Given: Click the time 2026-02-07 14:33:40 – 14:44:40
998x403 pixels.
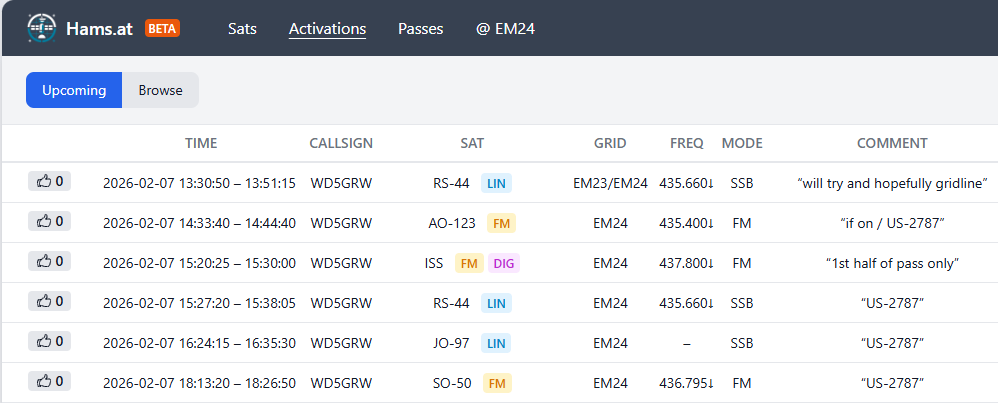Looking at the screenshot, I should click(199, 223).
